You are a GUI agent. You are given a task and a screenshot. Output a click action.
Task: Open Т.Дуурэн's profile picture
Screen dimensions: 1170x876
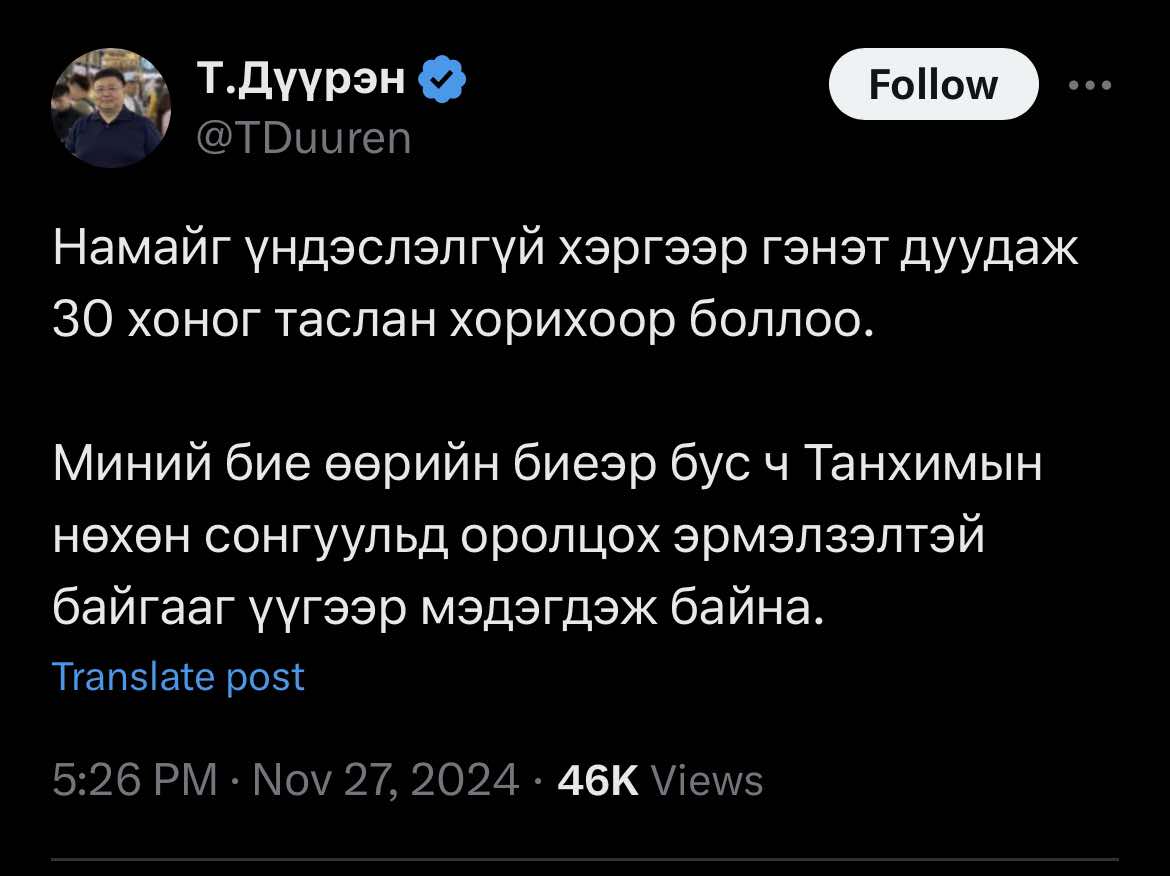(x=111, y=108)
